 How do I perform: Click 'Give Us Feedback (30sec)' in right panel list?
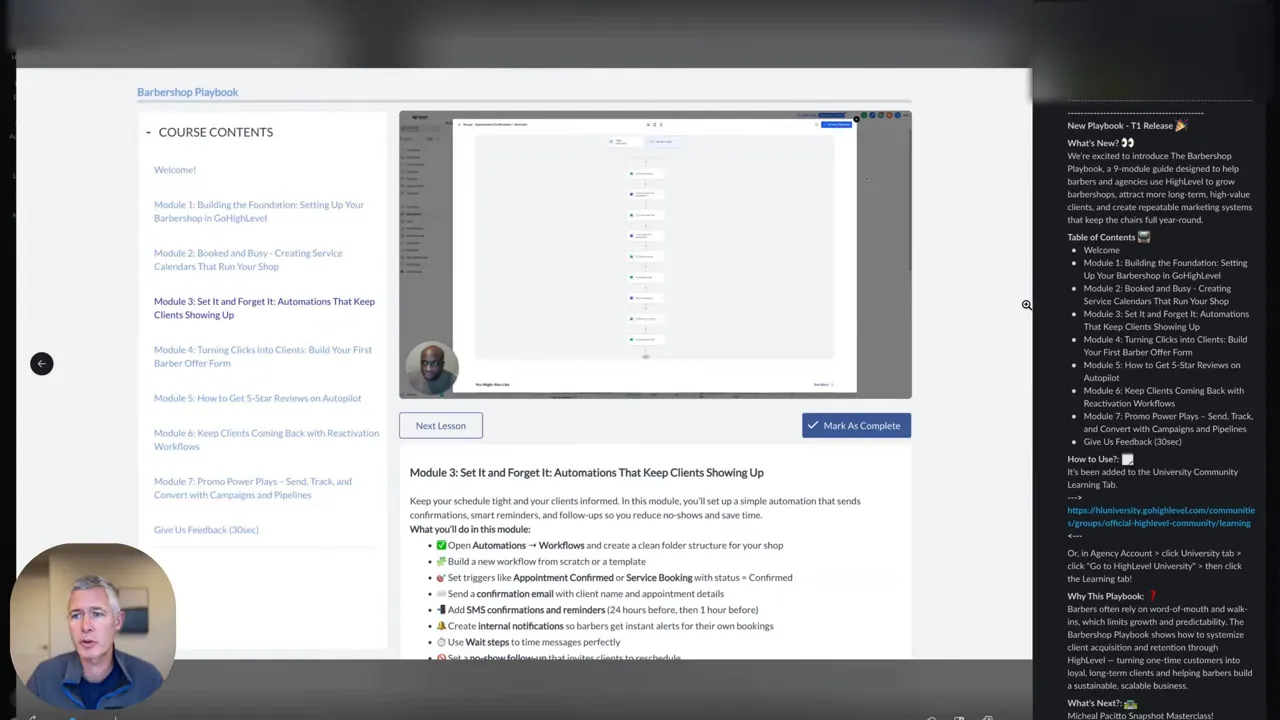tap(1133, 442)
